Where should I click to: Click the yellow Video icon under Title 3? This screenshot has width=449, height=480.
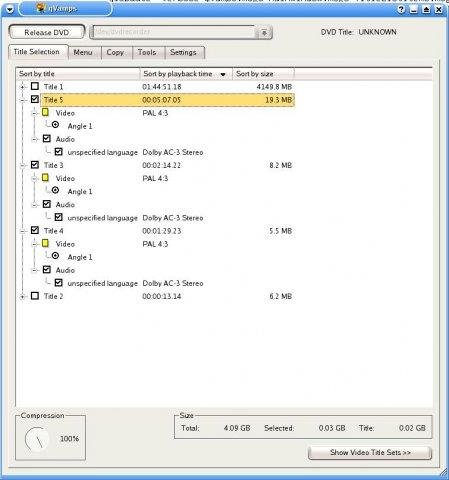pyautogui.click(x=45, y=178)
